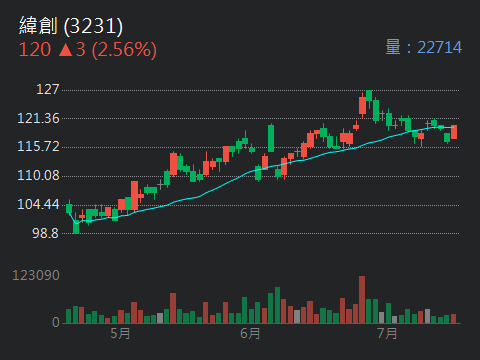The height and width of the screenshot is (360, 480).
Task: Click the zero label on volume axis
Action: click(x=56, y=322)
